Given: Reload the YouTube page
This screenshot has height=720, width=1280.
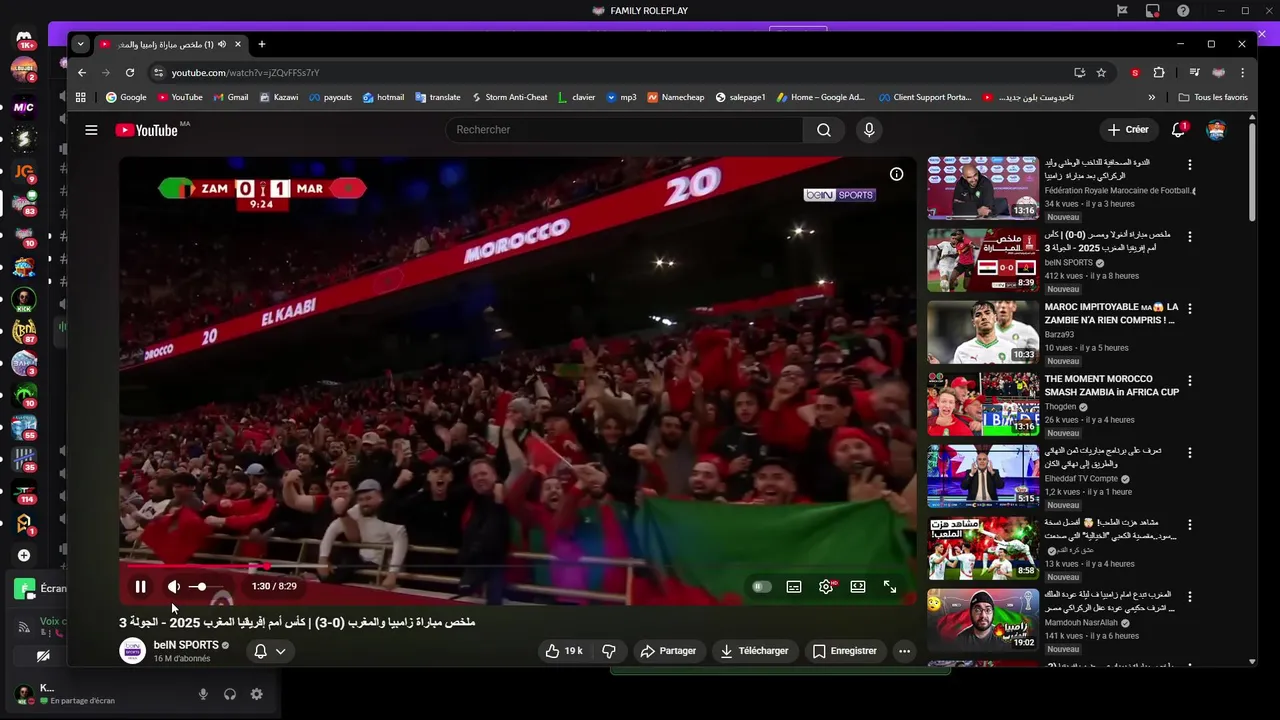Looking at the screenshot, I should pos(130,73).
